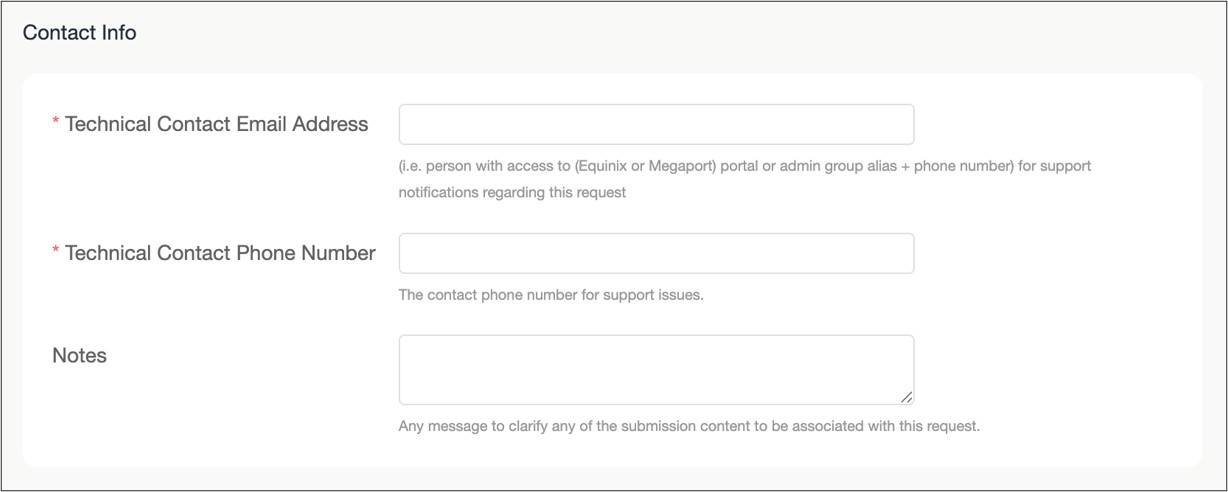Screen dimensions: 1228x492
Task: Click the Technical Contact Email Address input field
Action: pyautogui.click(x=656, y=124)
